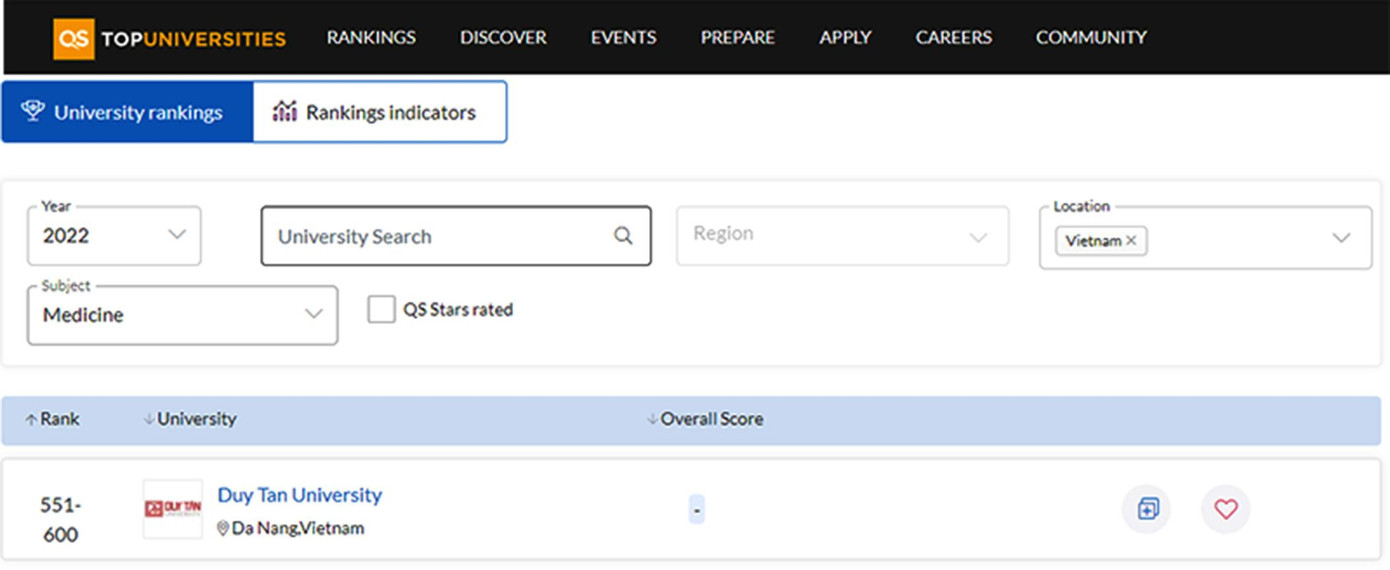Open the Region dropdown
Screen dimensions: 1390x570
click(x=842, y=236)
